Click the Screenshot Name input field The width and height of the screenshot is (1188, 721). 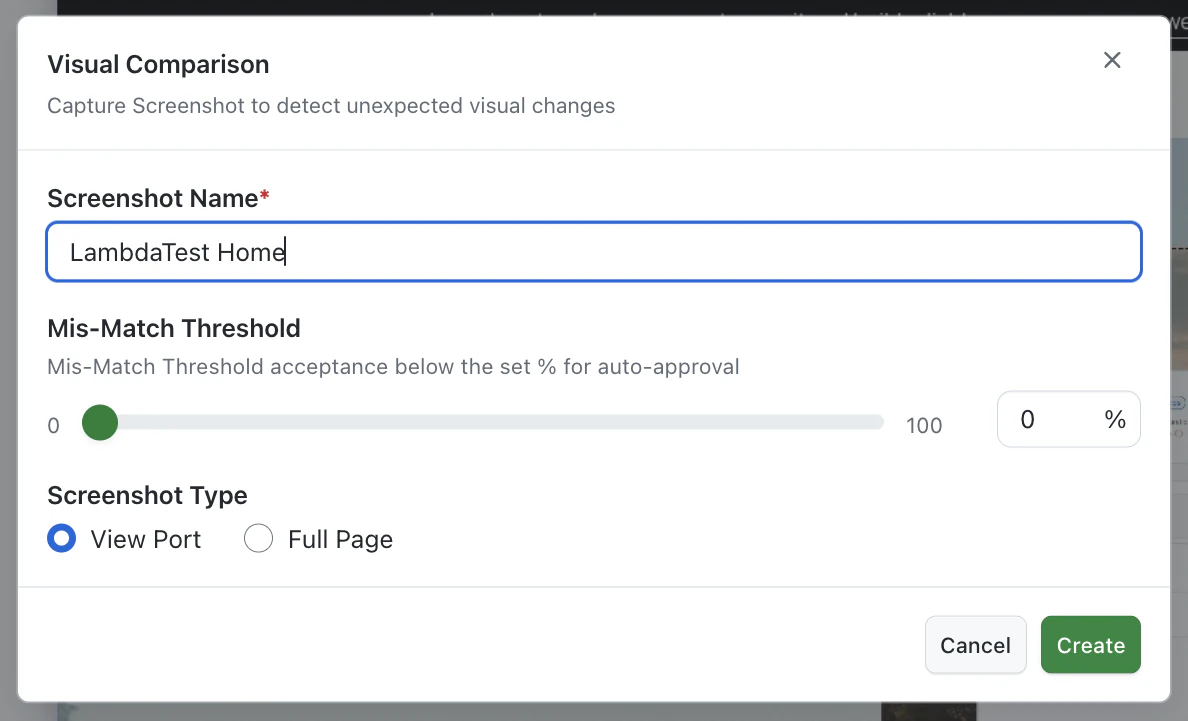594,251
